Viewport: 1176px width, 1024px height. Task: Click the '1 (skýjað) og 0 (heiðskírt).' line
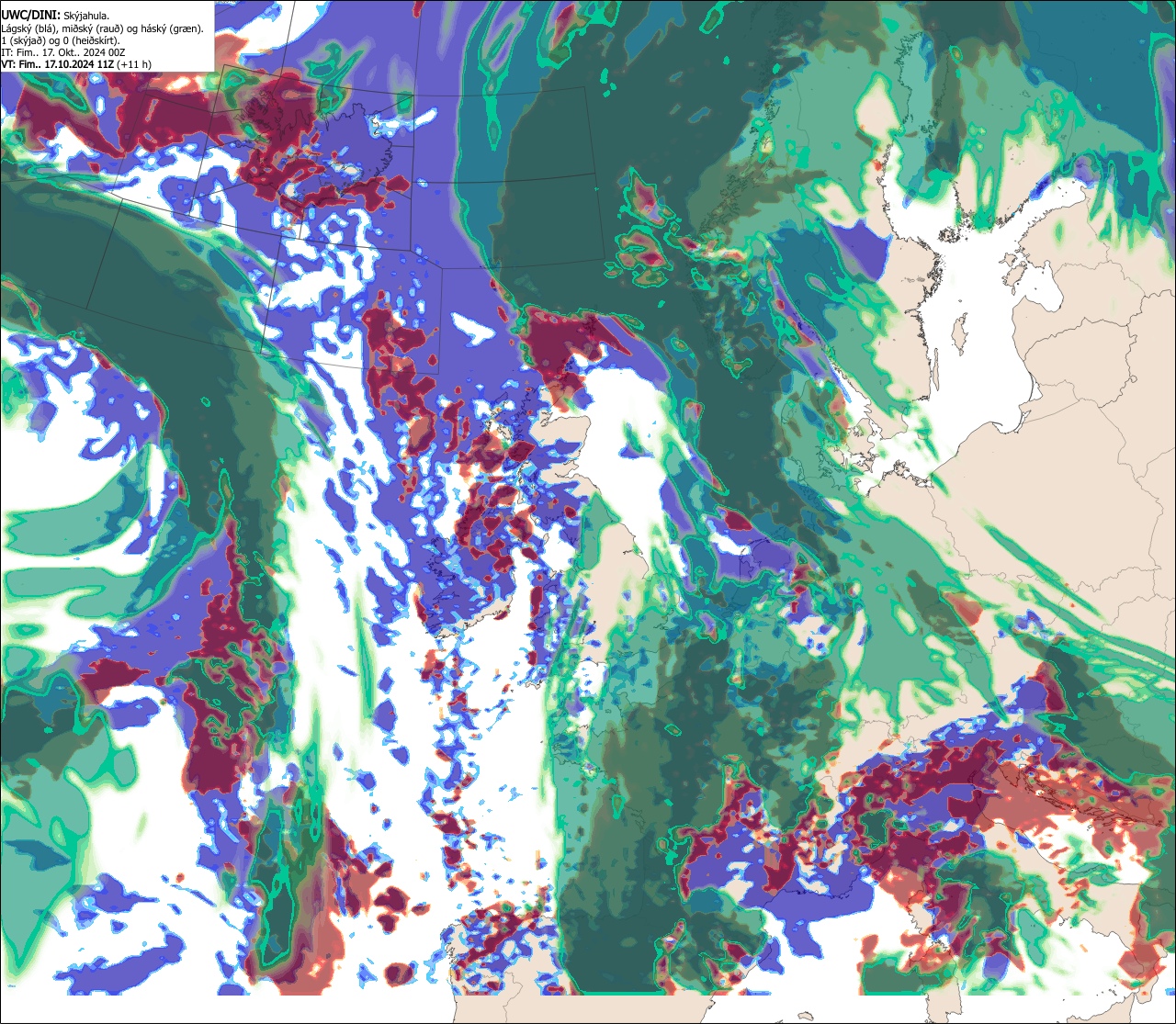[x=61, y=40]
